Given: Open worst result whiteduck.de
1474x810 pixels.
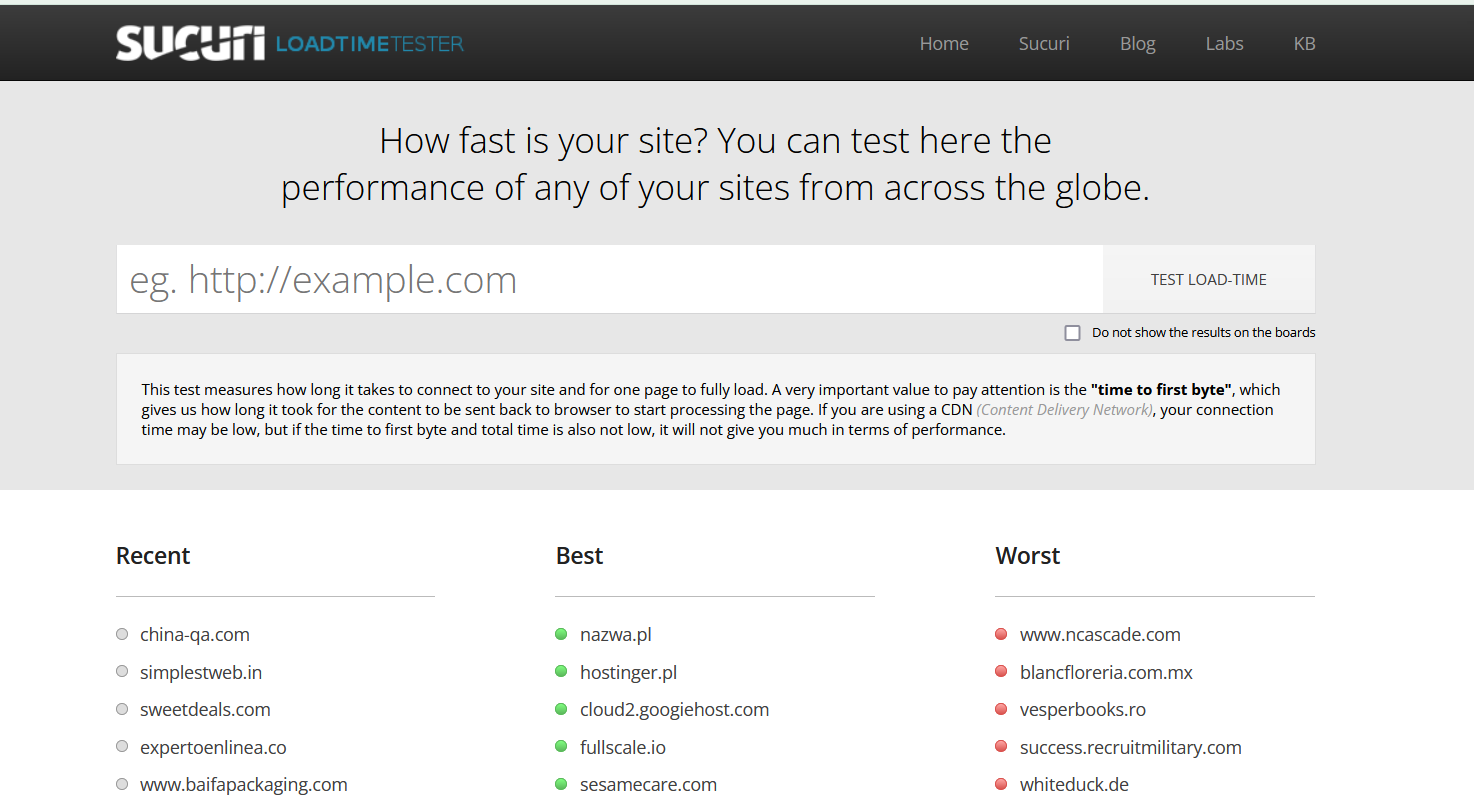Looking at the screenshot, I should [x=1074, y=784].
